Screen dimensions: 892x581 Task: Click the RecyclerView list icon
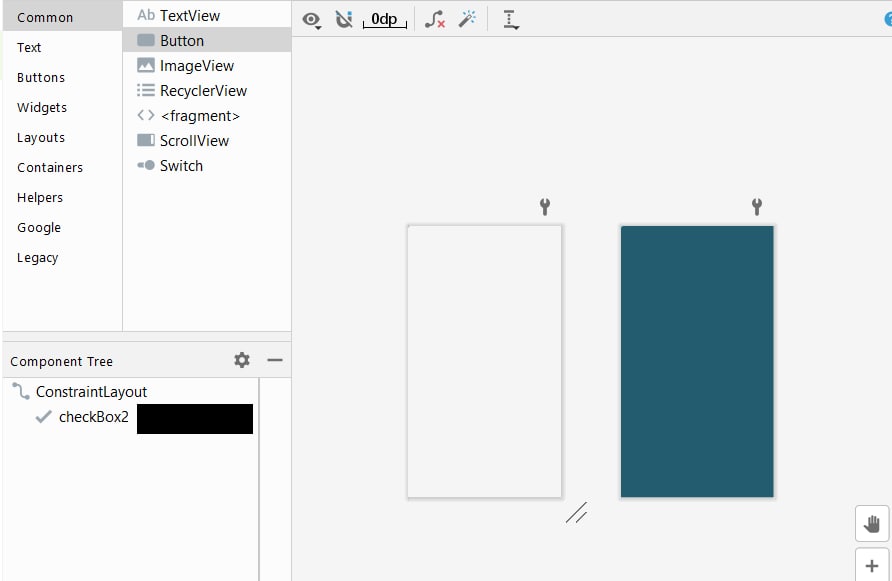click(146, 90)
